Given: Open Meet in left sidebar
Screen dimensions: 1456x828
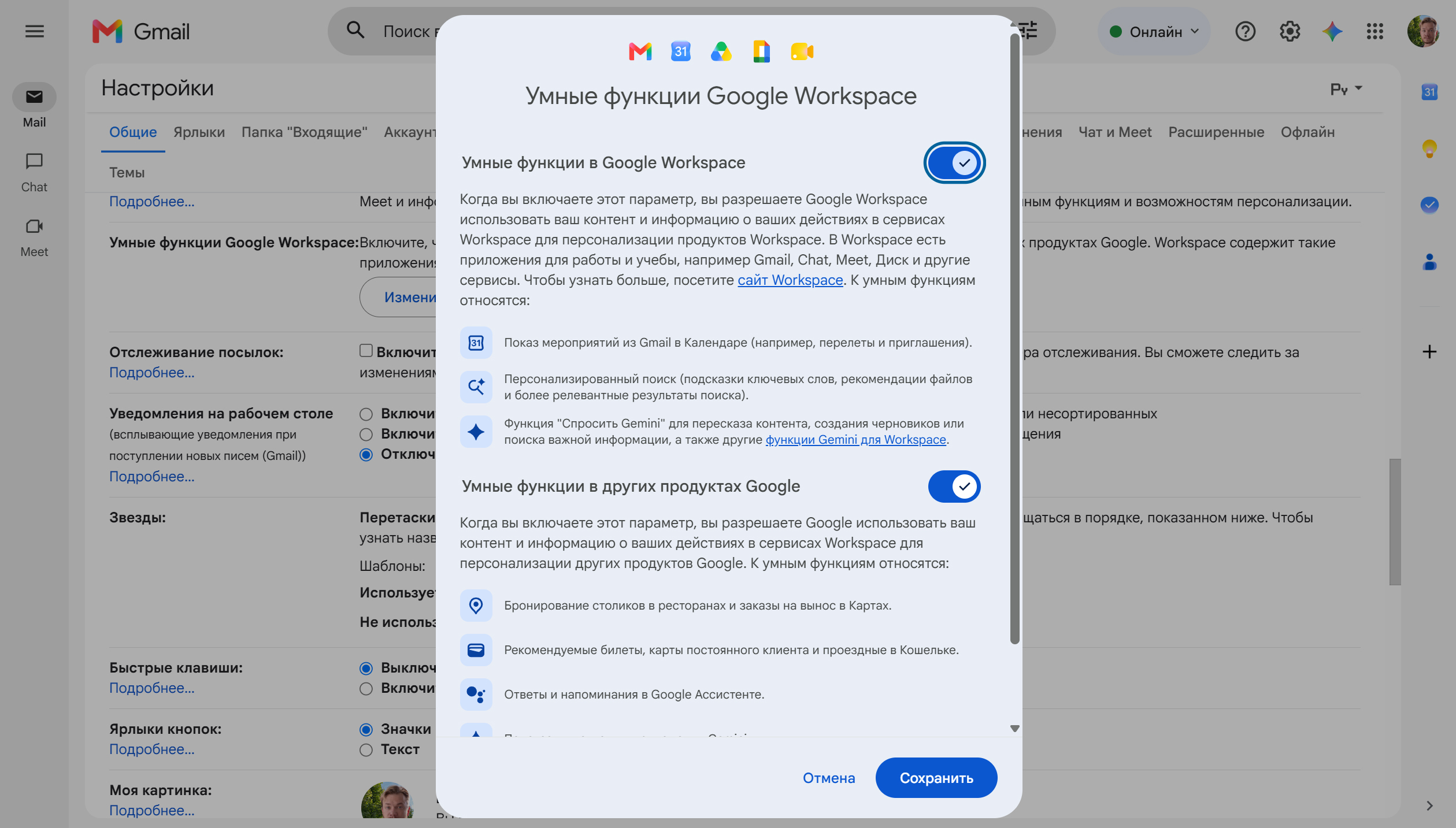Looking at the screenshot, I should click(x=34, y=237).
